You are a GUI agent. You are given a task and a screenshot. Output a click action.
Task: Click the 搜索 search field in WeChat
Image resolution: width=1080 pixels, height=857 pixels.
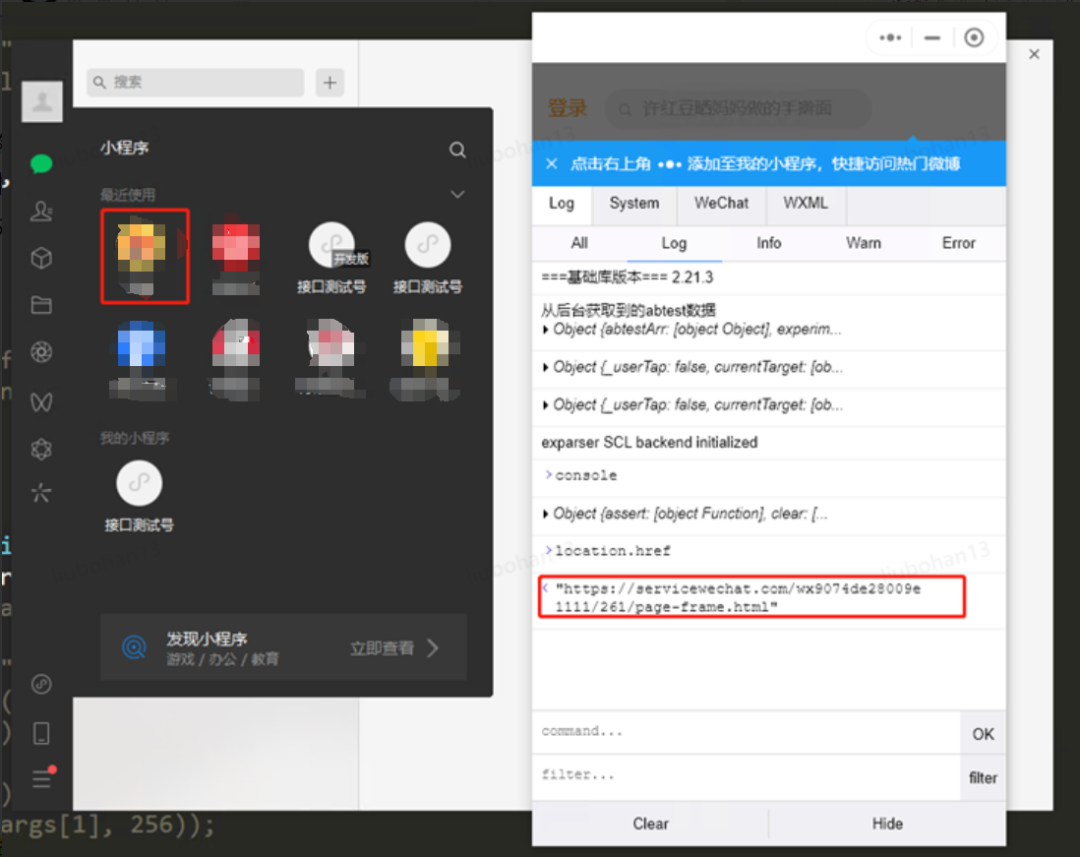tap(196, 83)
